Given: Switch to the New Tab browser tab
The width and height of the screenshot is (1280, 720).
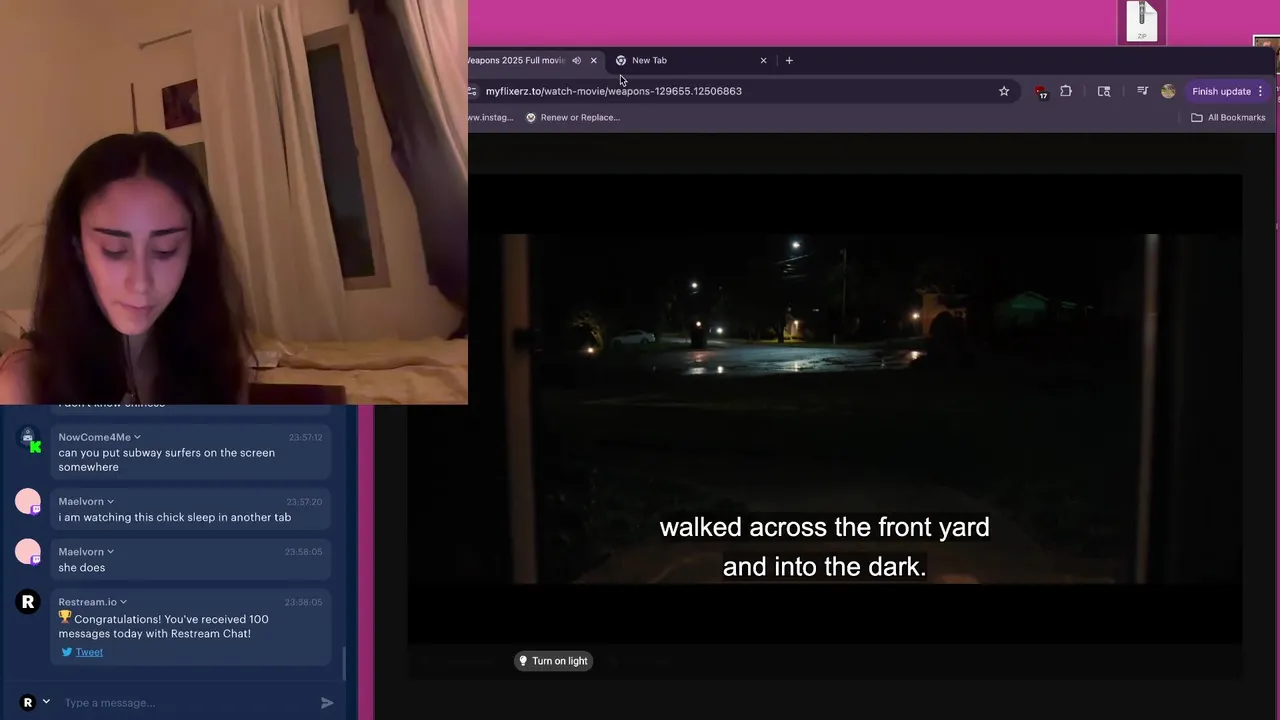Looking at the screenshot, I should 690,60.
